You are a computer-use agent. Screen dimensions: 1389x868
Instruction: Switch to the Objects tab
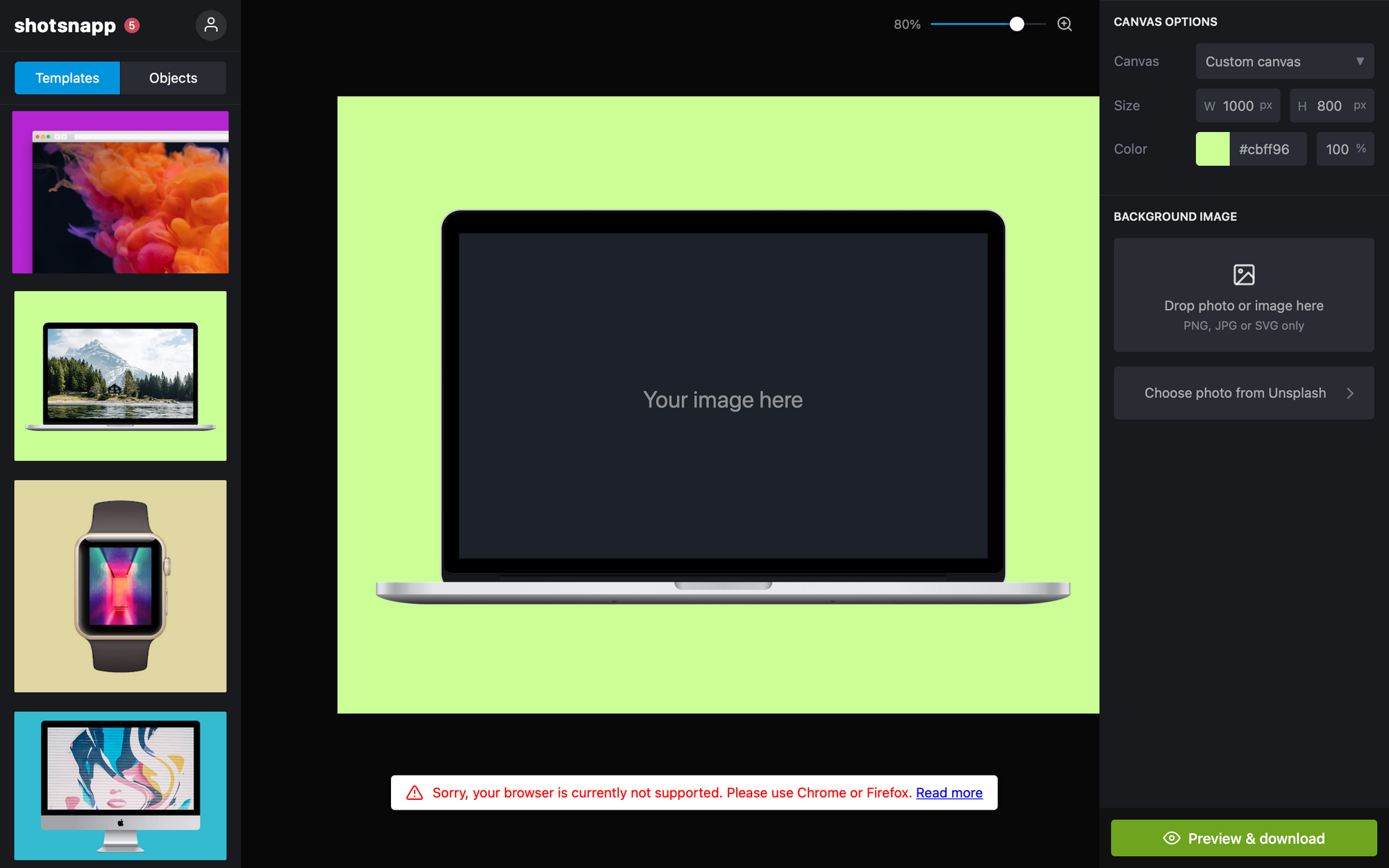tap(173, 78)
